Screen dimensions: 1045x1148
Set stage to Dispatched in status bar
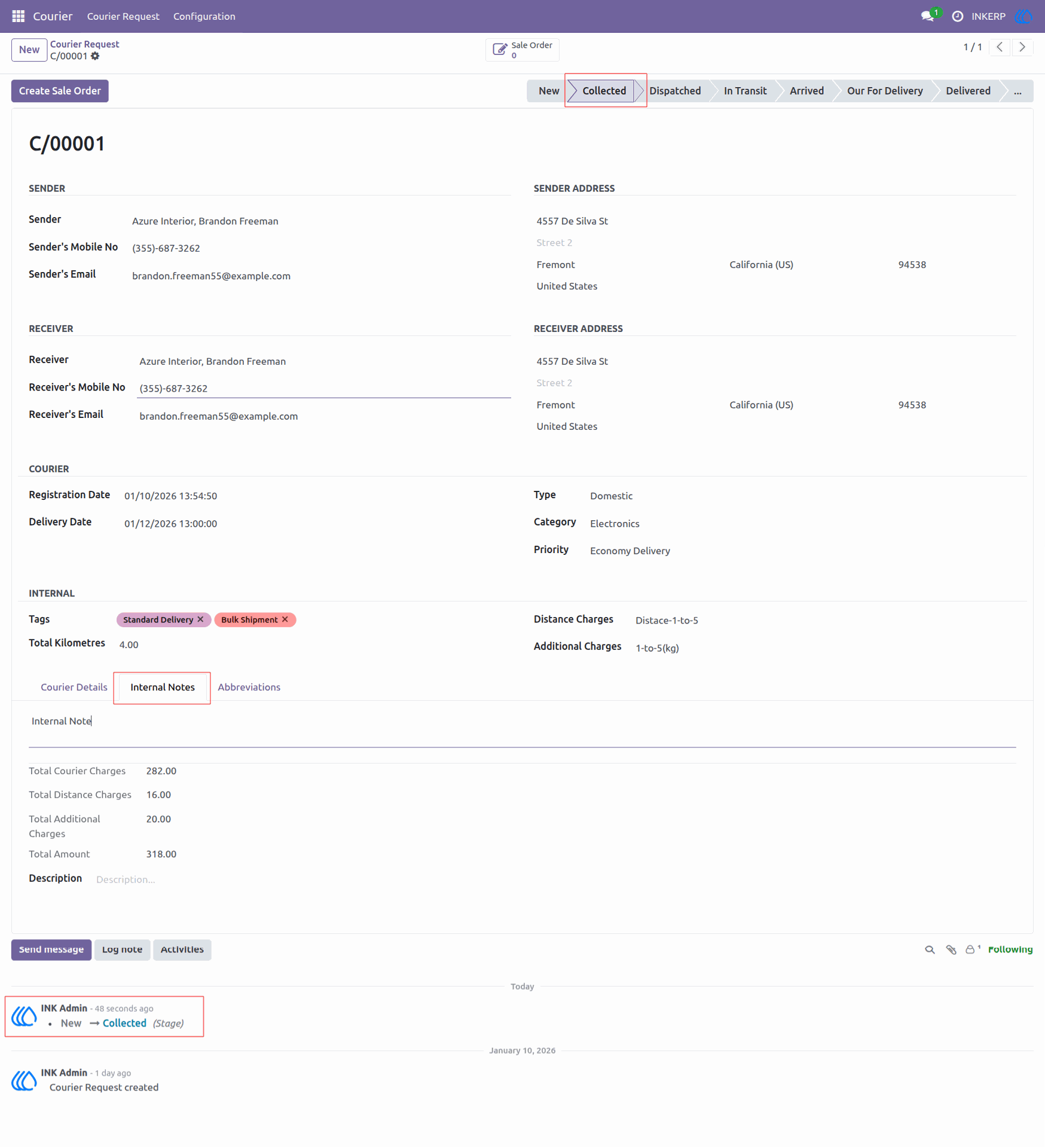click(675, 91)
